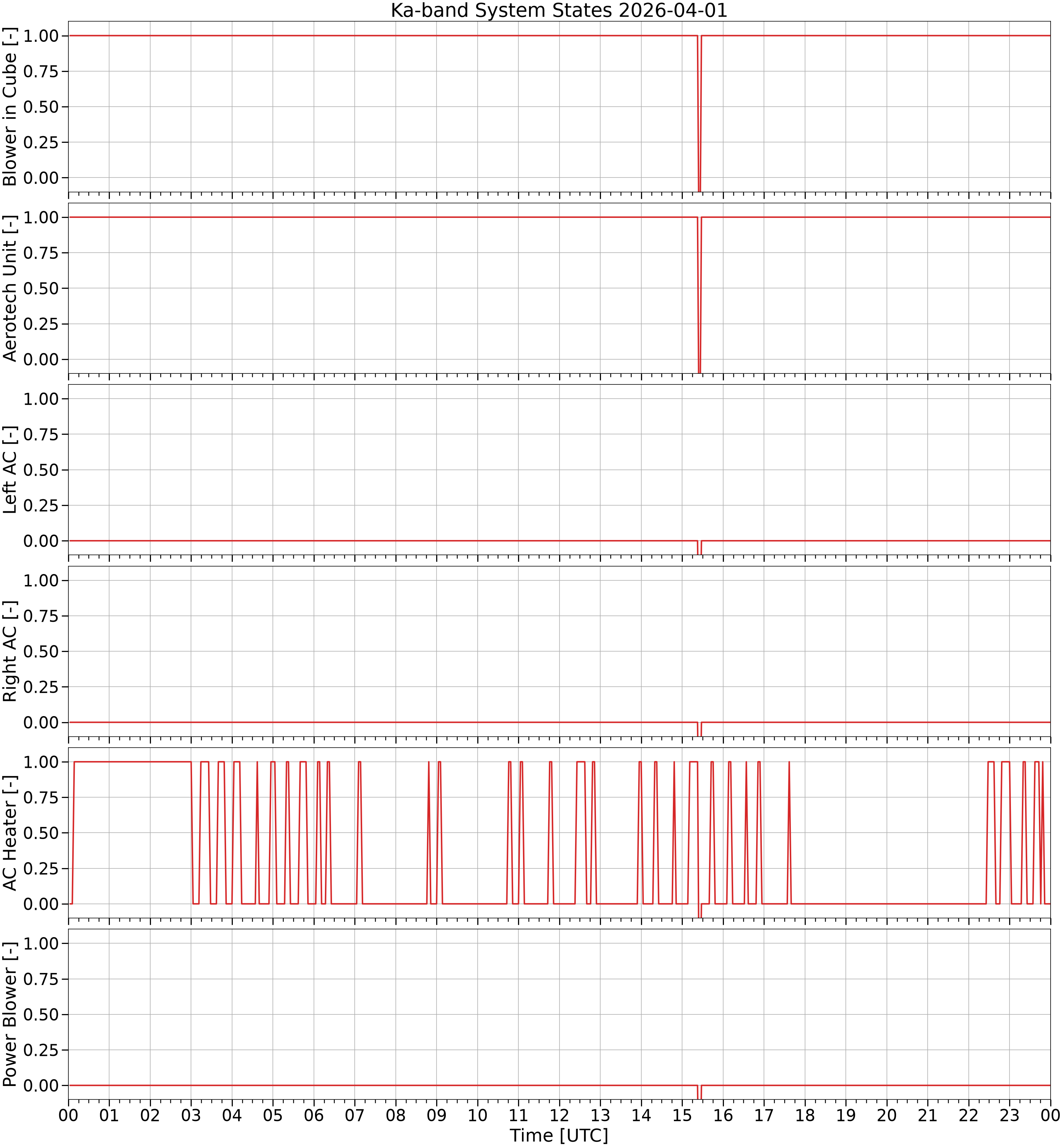This screenshot has width=1063, height=1148.
Task: Click the 12 hour tick label
Action: (559, 1115)
